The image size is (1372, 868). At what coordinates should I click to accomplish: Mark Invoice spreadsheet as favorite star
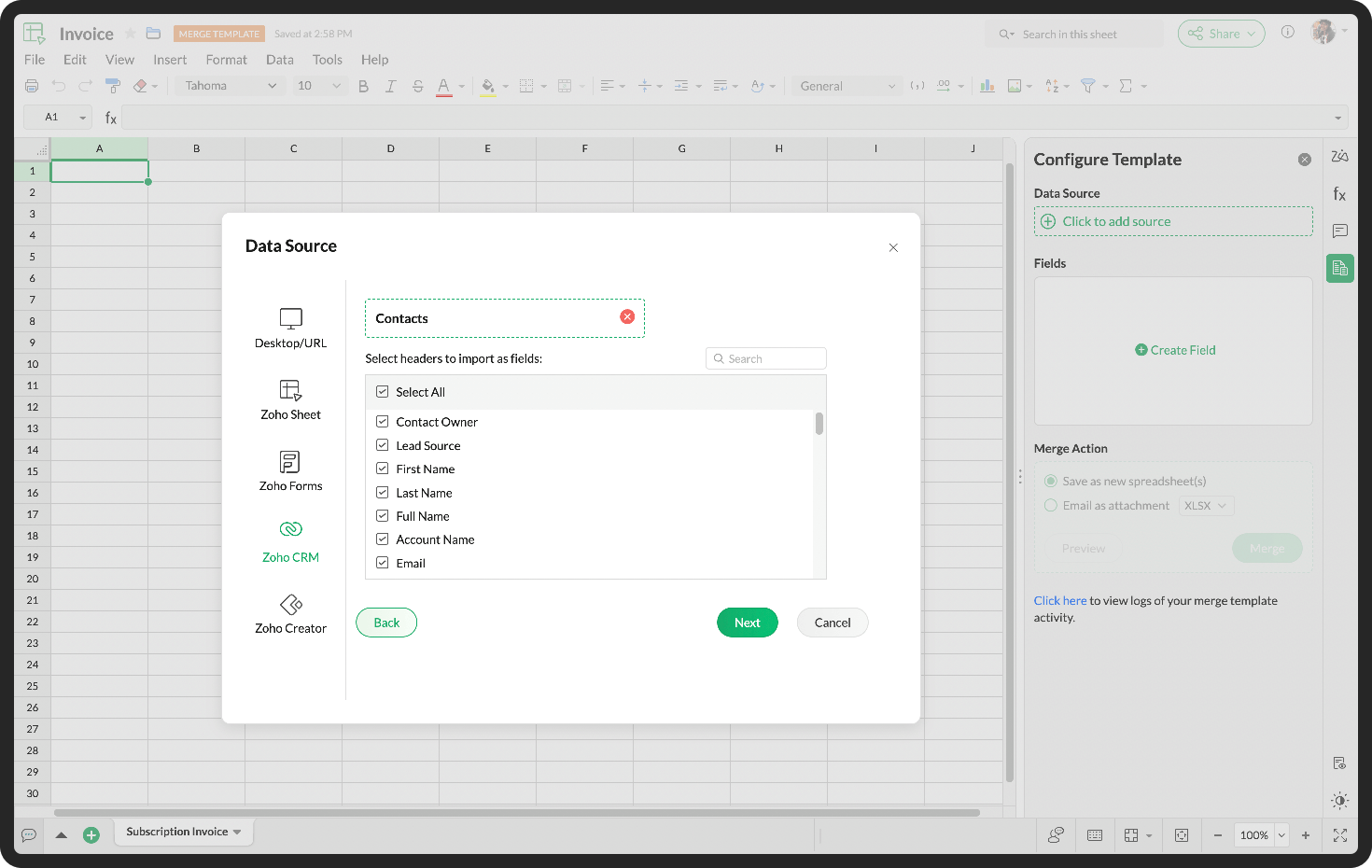point(131,34)
